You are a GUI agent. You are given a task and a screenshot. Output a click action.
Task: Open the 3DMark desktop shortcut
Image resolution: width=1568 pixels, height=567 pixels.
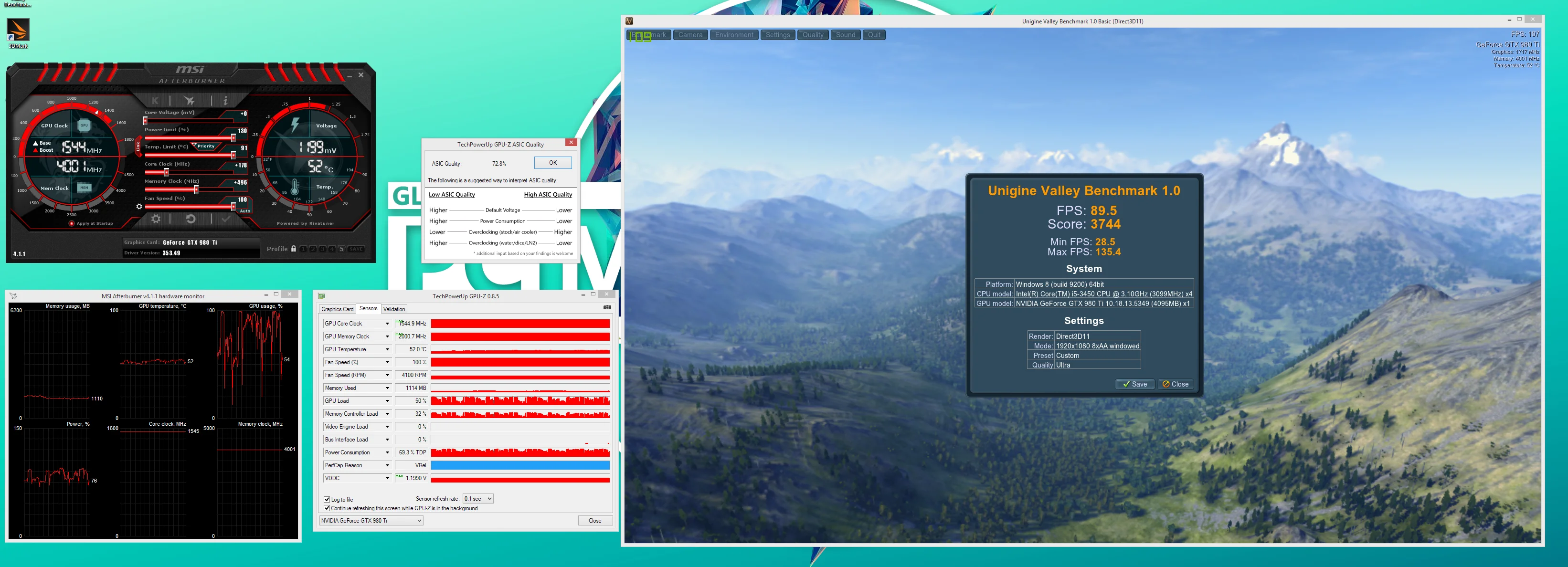coord(18,33)
